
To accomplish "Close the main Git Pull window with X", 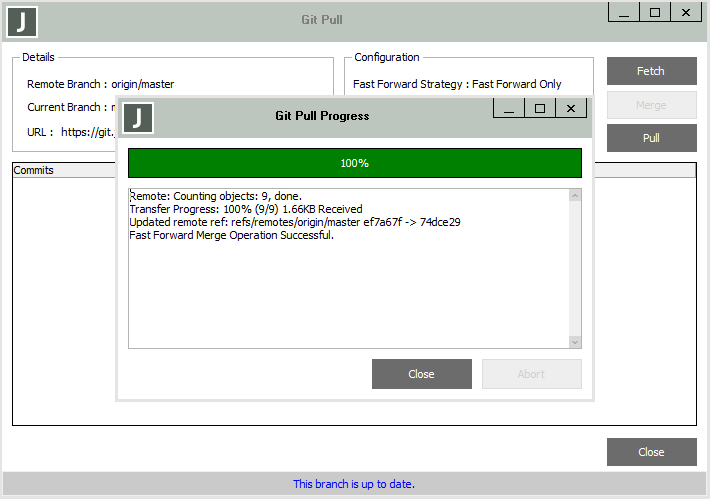I will [x=686, y=12].
